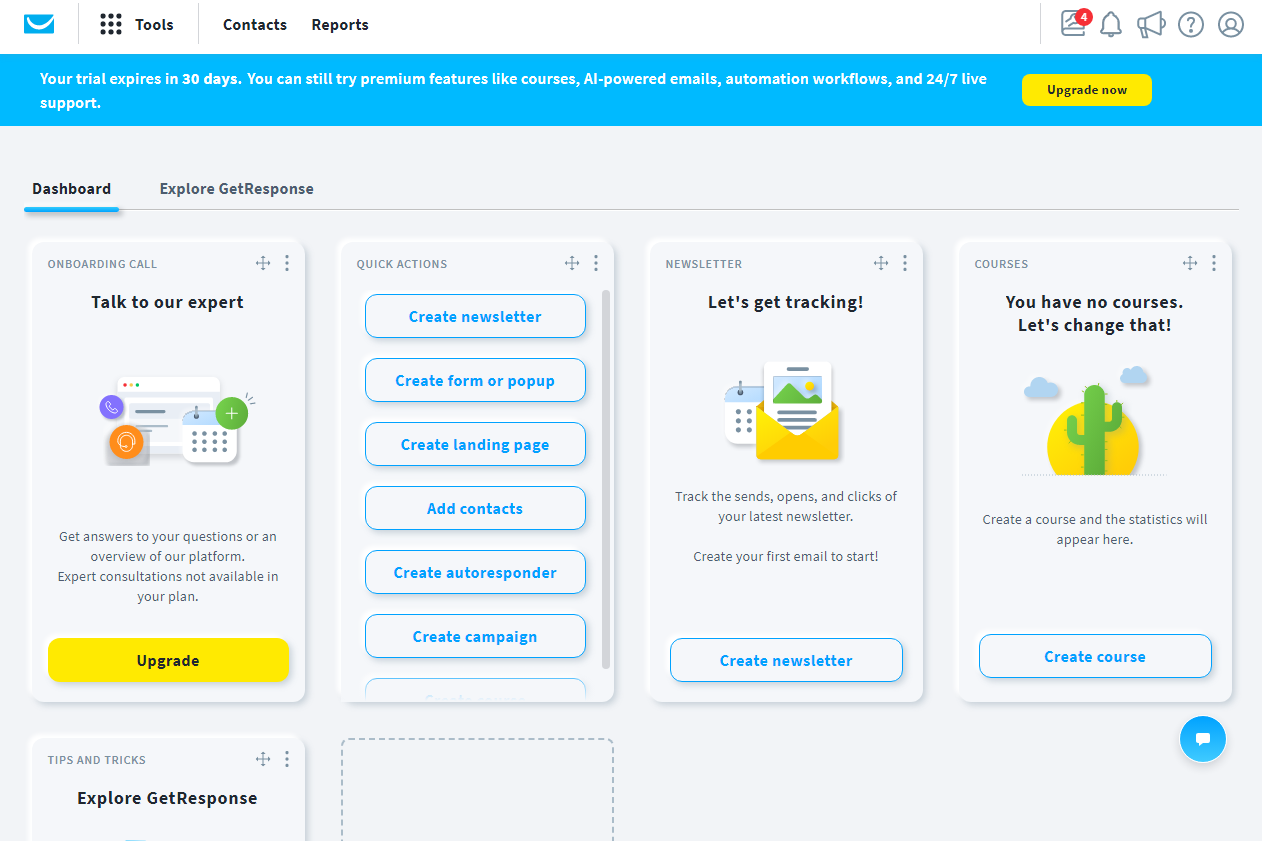Viewport: 1262px width, 841px height.
Task: Click the GetResponse envelope logo
Action: (39, 25)
